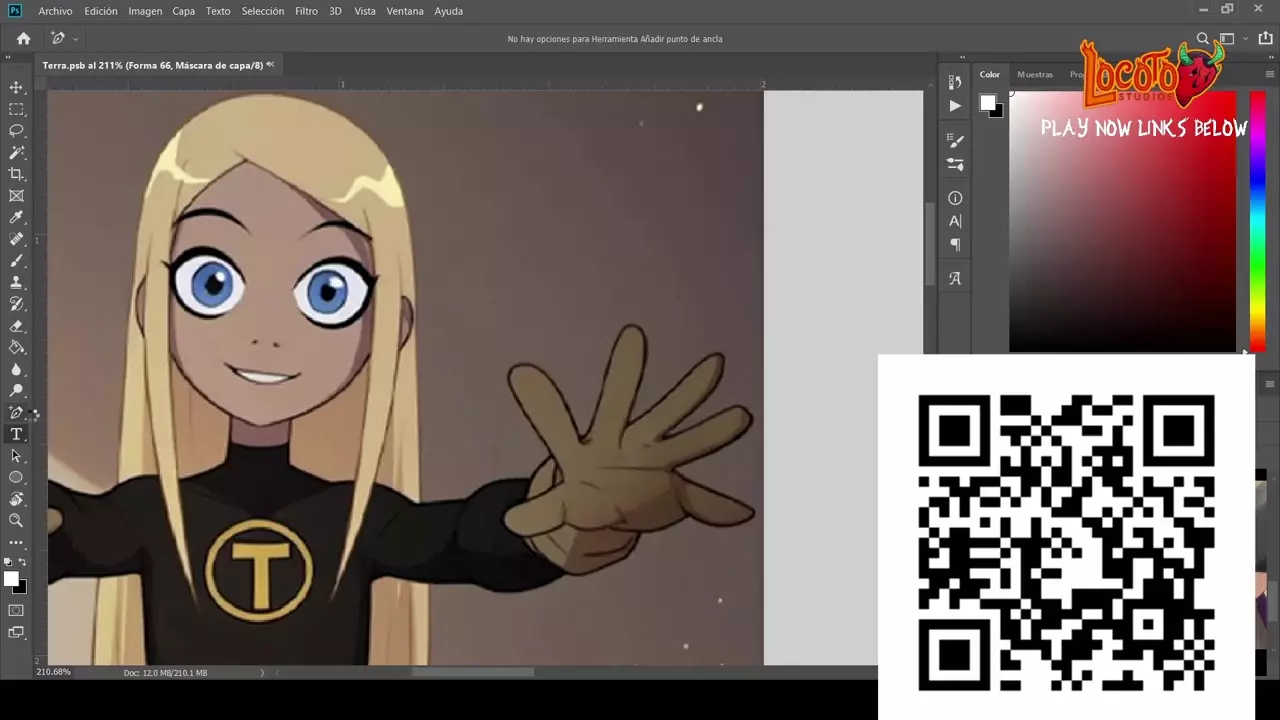Select the Lasso tool

tap(16, 131)
